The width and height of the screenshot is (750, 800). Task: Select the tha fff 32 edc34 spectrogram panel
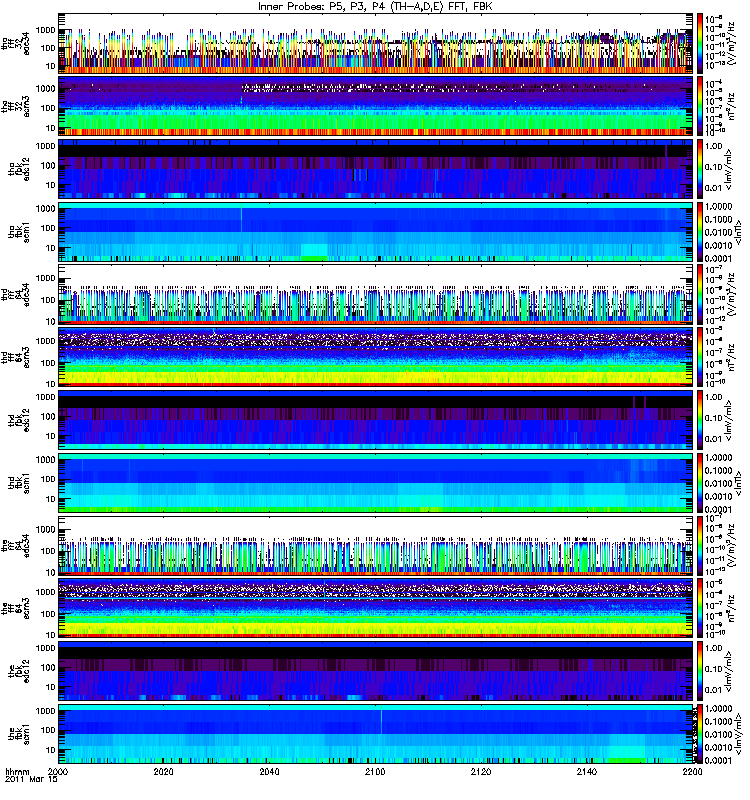tap(376, 43)
